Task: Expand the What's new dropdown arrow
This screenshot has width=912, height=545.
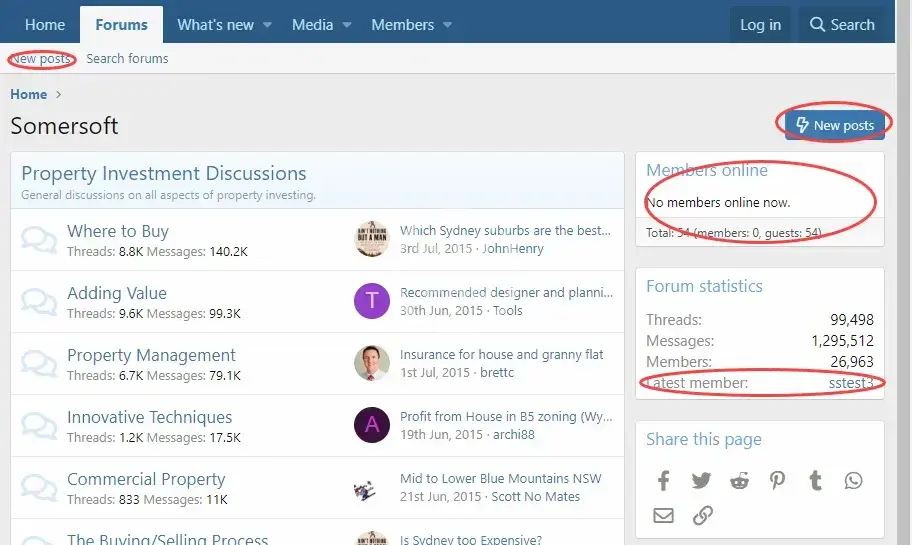Action: (267, 25)
